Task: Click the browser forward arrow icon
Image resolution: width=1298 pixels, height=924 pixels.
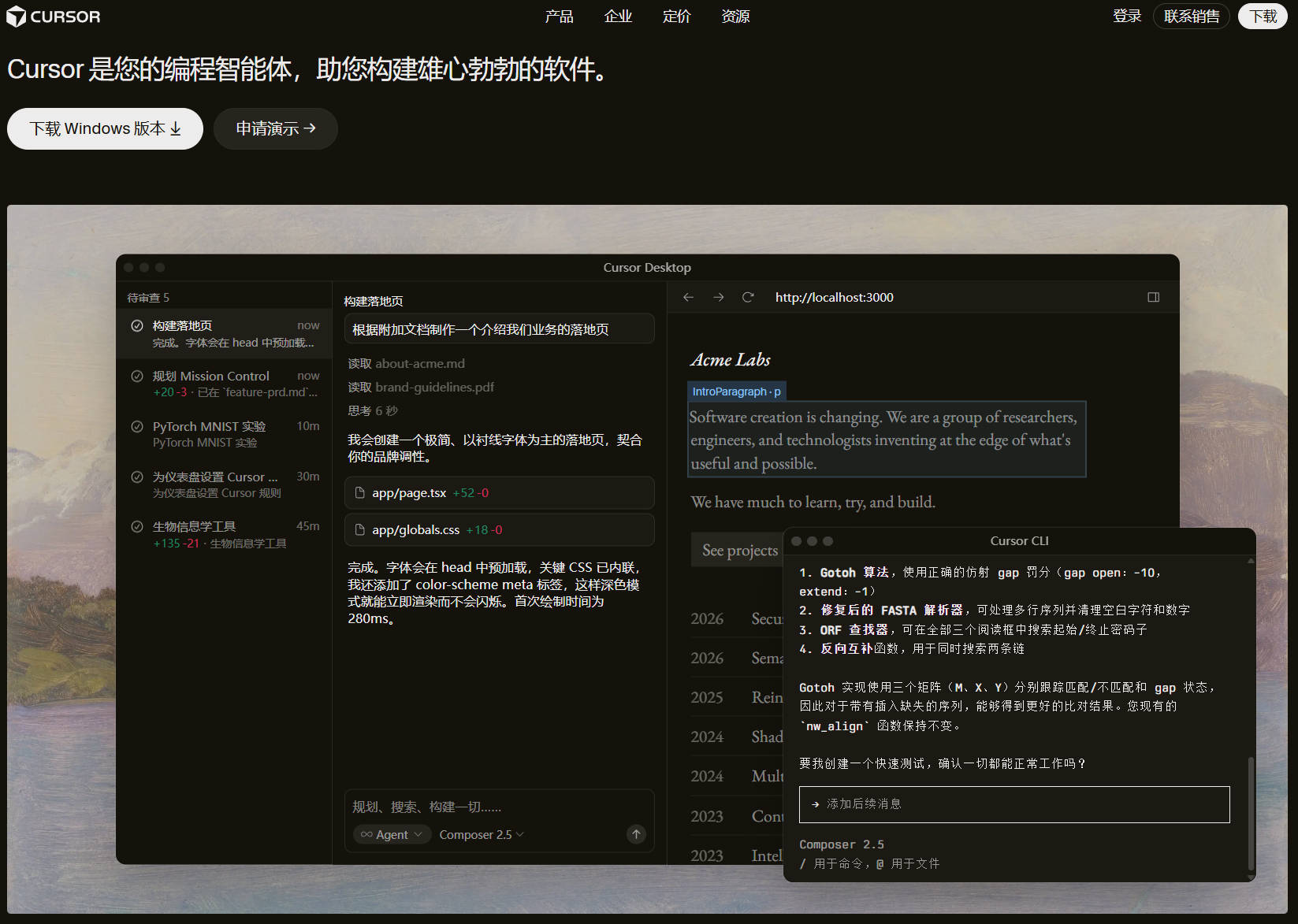Action: tap(718, 297)
